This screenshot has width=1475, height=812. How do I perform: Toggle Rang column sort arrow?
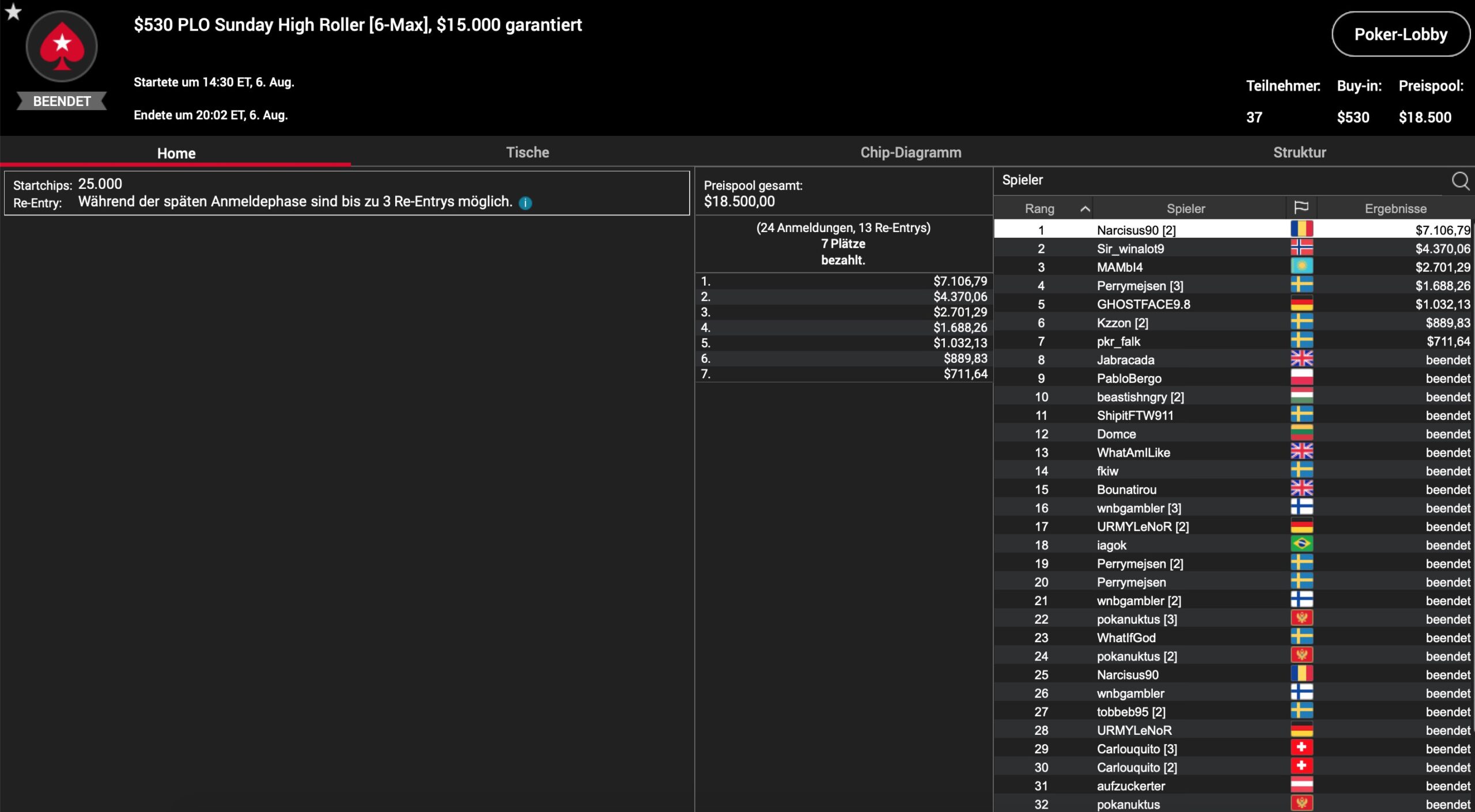click(1084, 208)
